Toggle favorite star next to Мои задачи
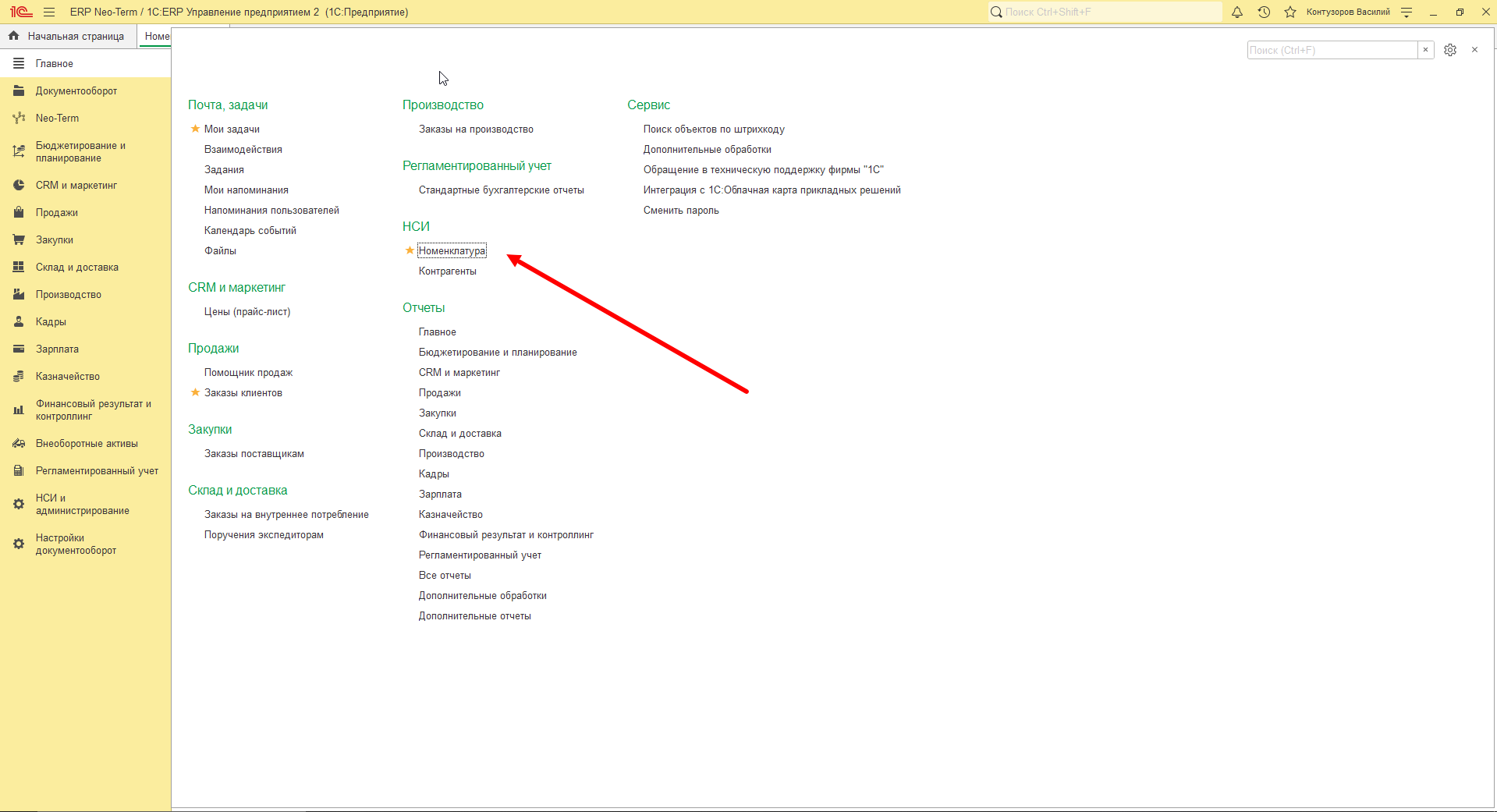1497x812 pixels. [195, 129]
